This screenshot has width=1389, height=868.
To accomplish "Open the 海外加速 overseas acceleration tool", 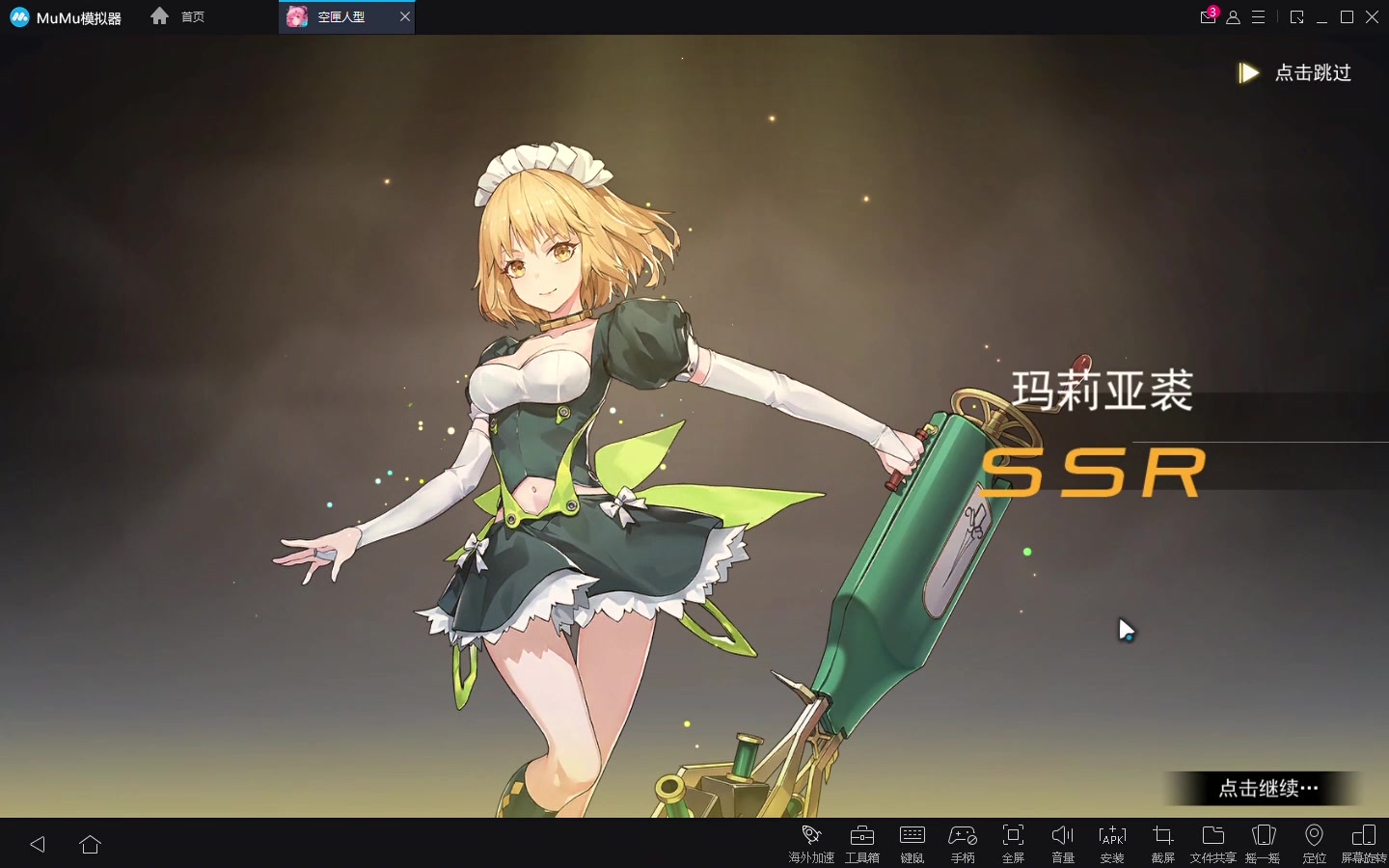I will pos(811,842).
